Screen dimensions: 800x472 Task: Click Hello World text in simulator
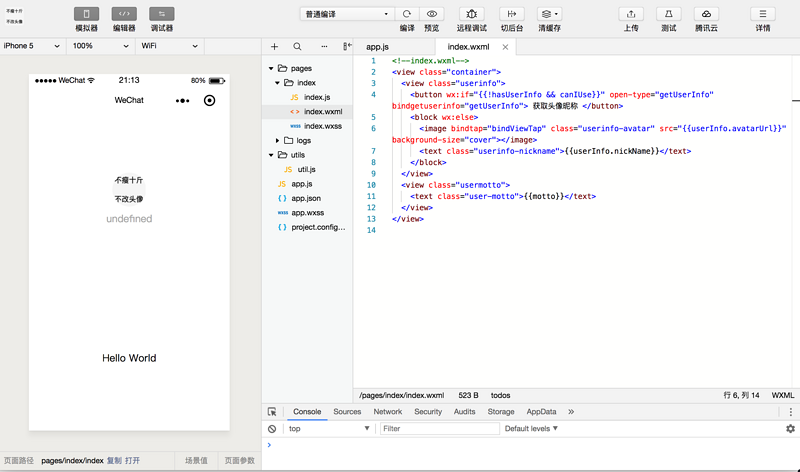pos(129,358)
